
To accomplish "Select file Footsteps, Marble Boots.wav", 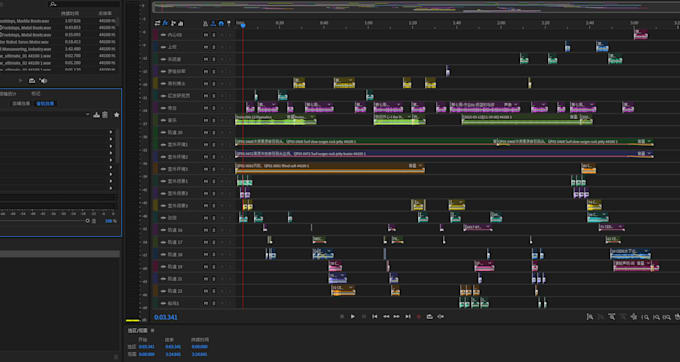I will (x=25, y=21).
